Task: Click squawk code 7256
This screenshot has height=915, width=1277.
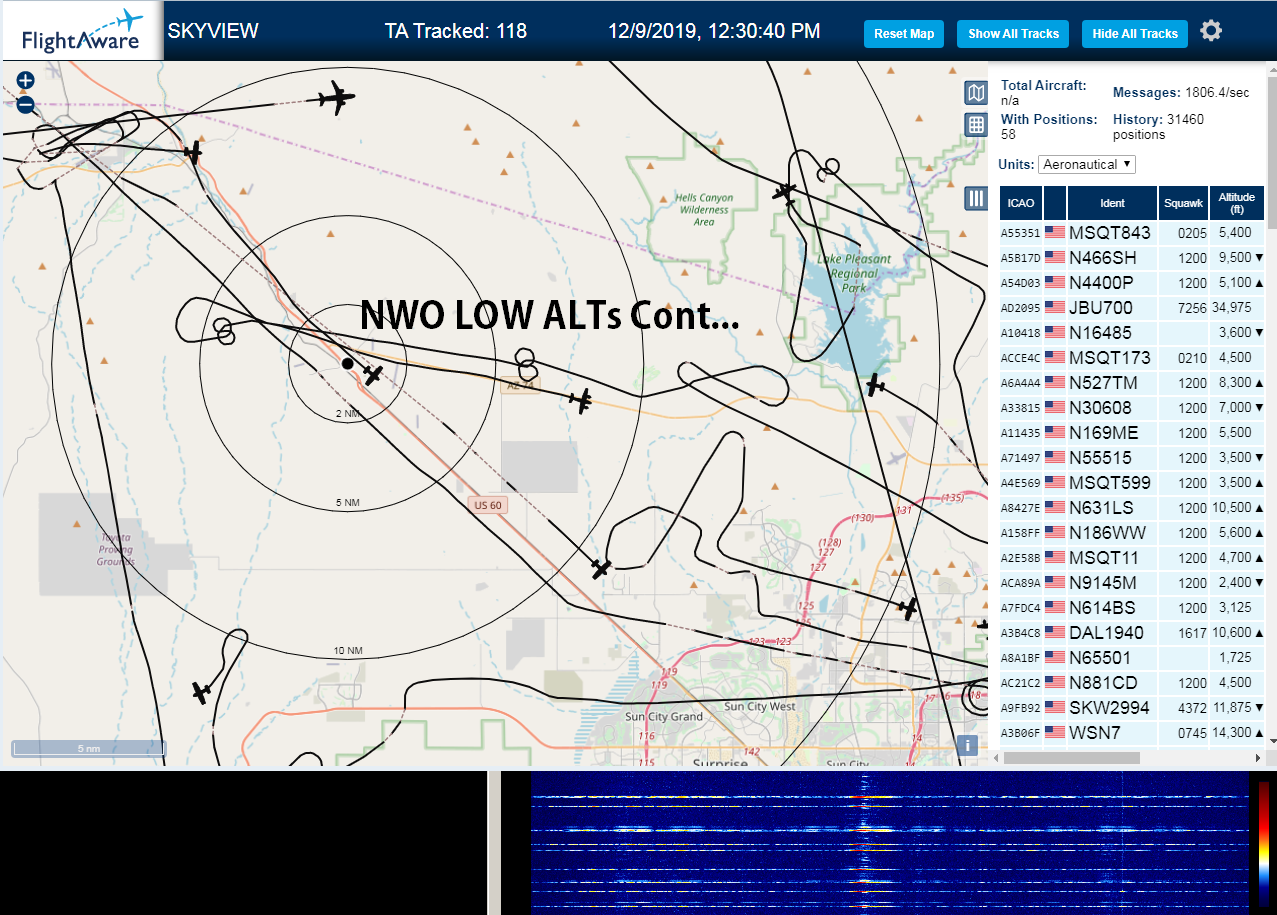Action: tap(1193, 307)
